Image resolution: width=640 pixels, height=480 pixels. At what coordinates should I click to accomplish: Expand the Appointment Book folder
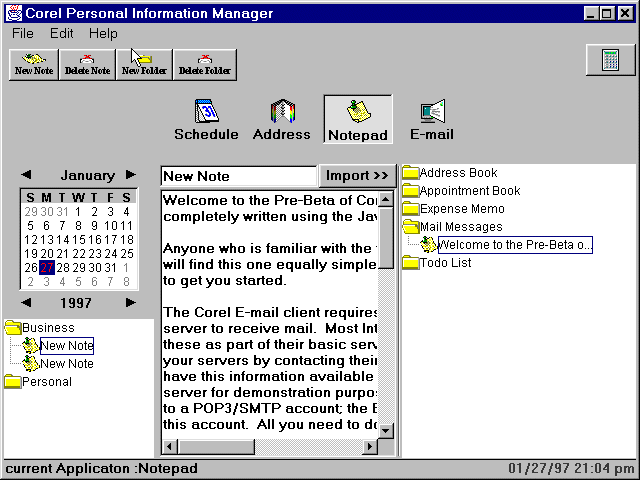(x=411, y=191)
